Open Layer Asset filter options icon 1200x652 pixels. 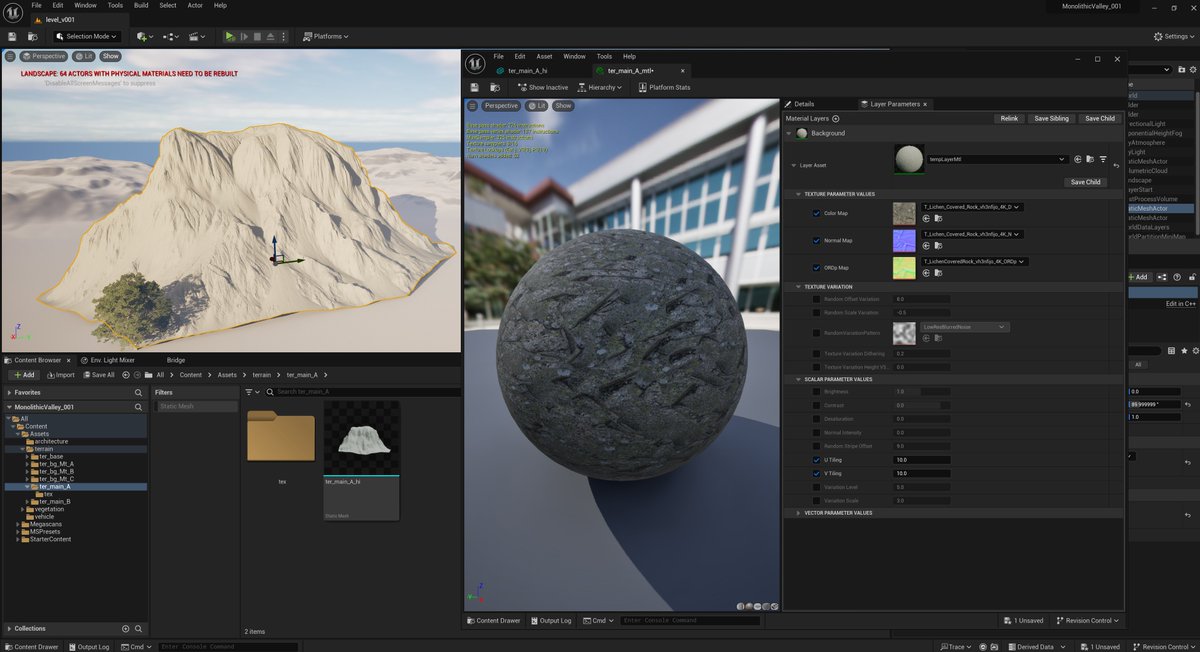[1103, 159]
